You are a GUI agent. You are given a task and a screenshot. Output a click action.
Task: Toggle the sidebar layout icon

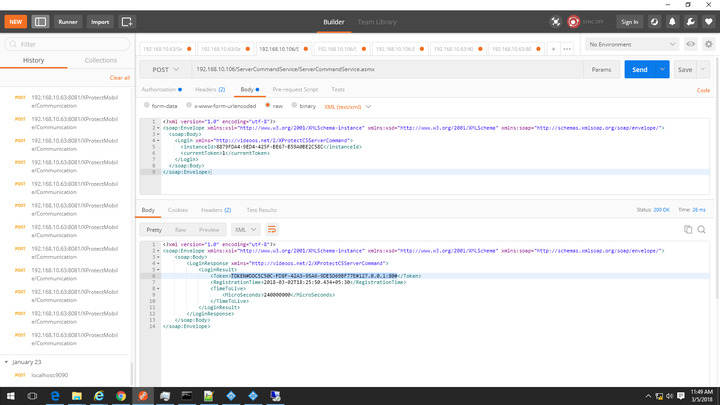(x=39, y=21)
